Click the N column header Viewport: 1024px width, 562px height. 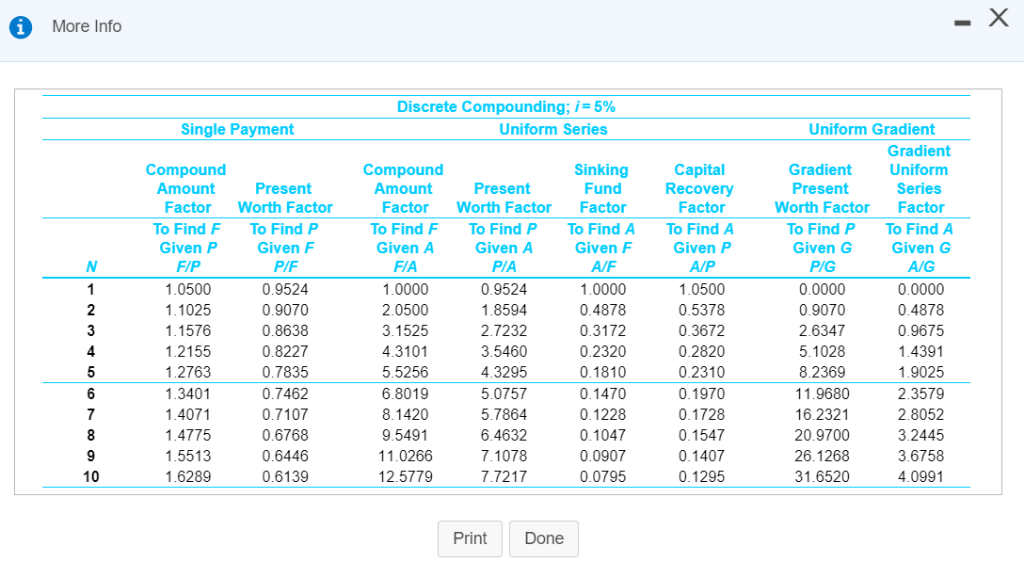[91, 266]
